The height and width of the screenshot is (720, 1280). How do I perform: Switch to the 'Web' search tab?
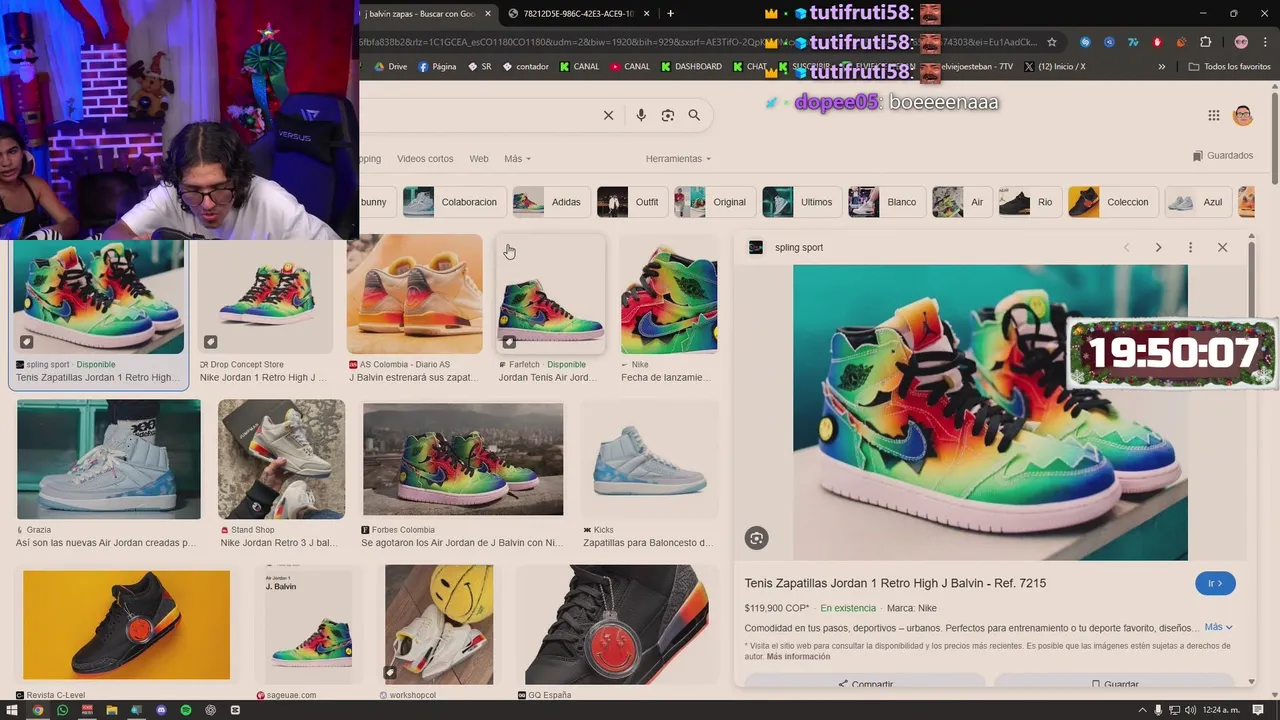479,159
